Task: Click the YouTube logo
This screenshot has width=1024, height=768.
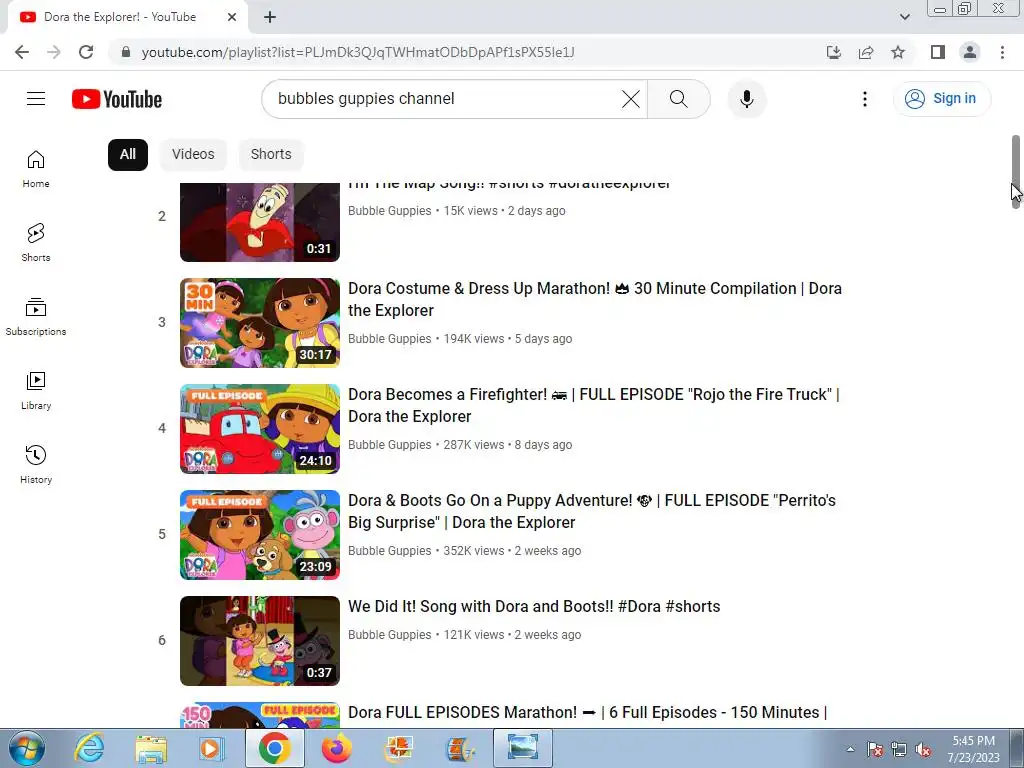Action: pos(117,99)
